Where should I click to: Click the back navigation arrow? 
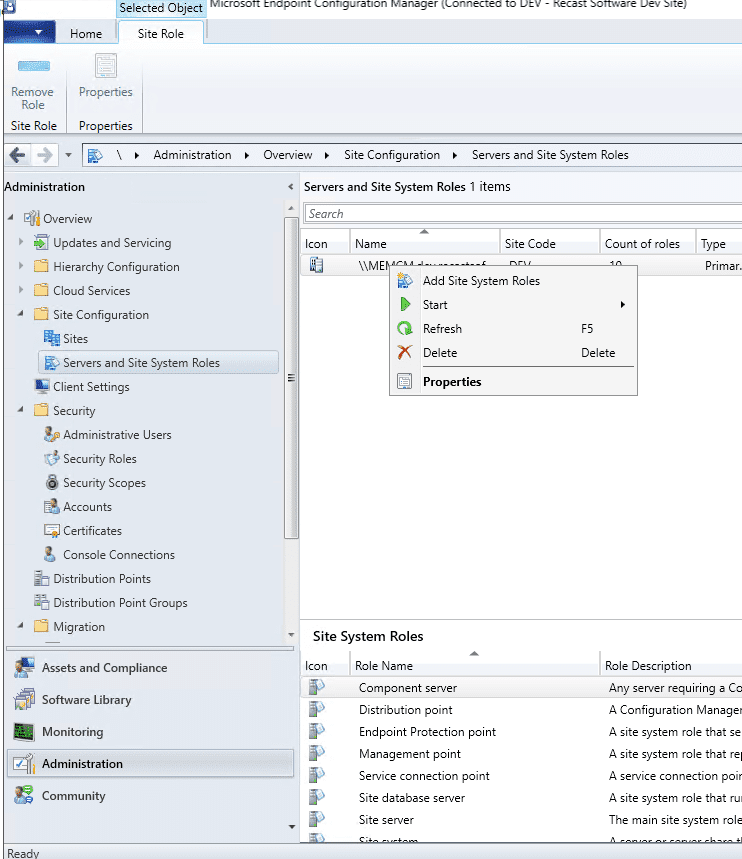click(17, 155)
